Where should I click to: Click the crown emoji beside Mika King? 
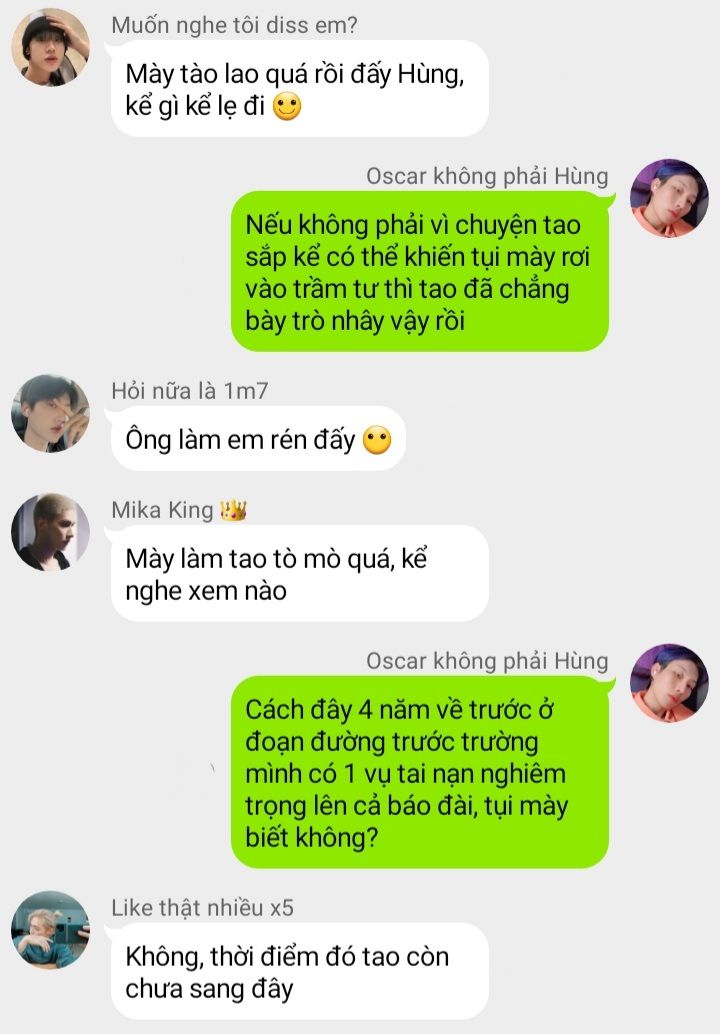(233, 510)
